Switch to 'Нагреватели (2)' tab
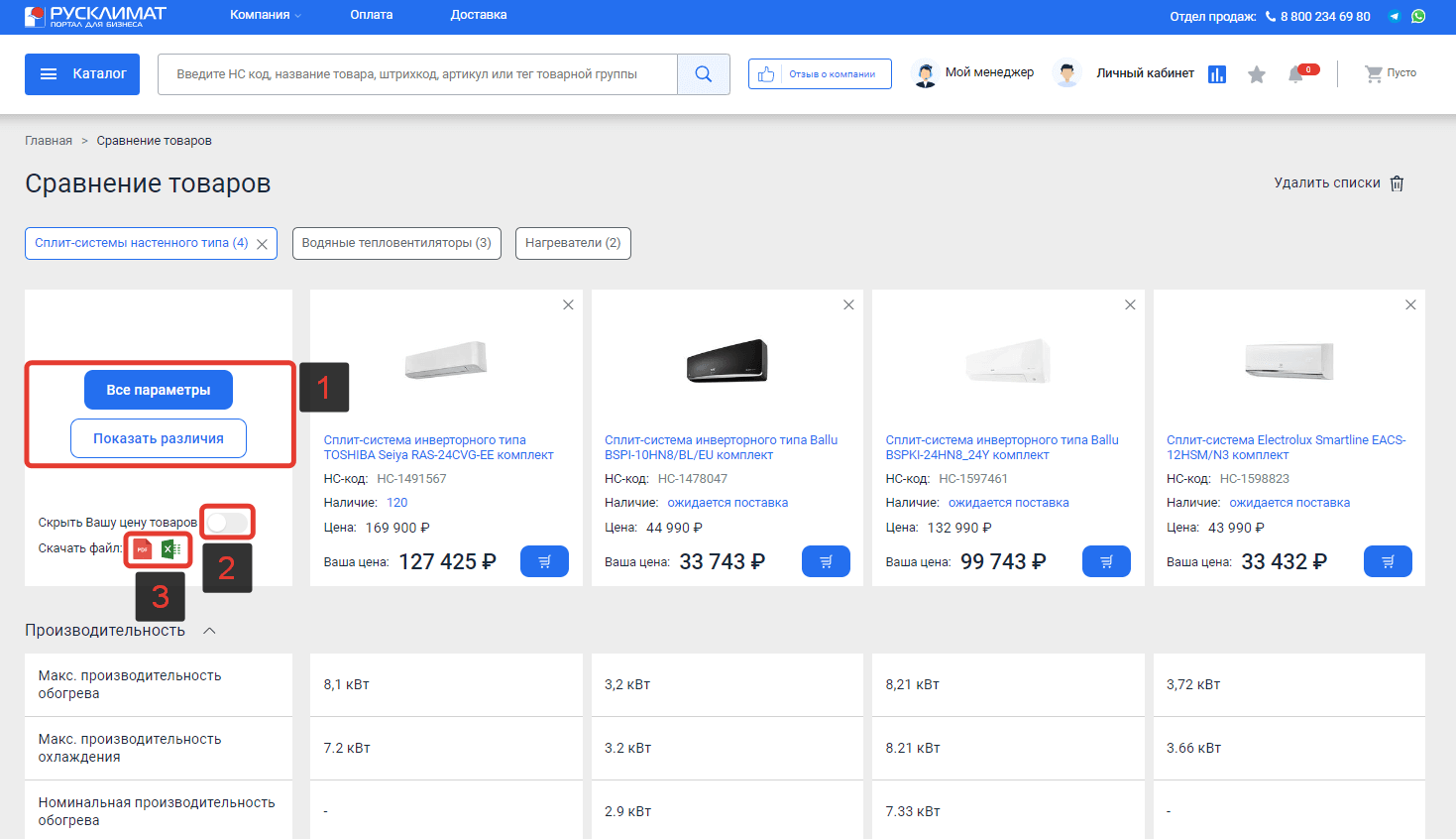This screenshot has height=839, width=1456. pos(573,243)
